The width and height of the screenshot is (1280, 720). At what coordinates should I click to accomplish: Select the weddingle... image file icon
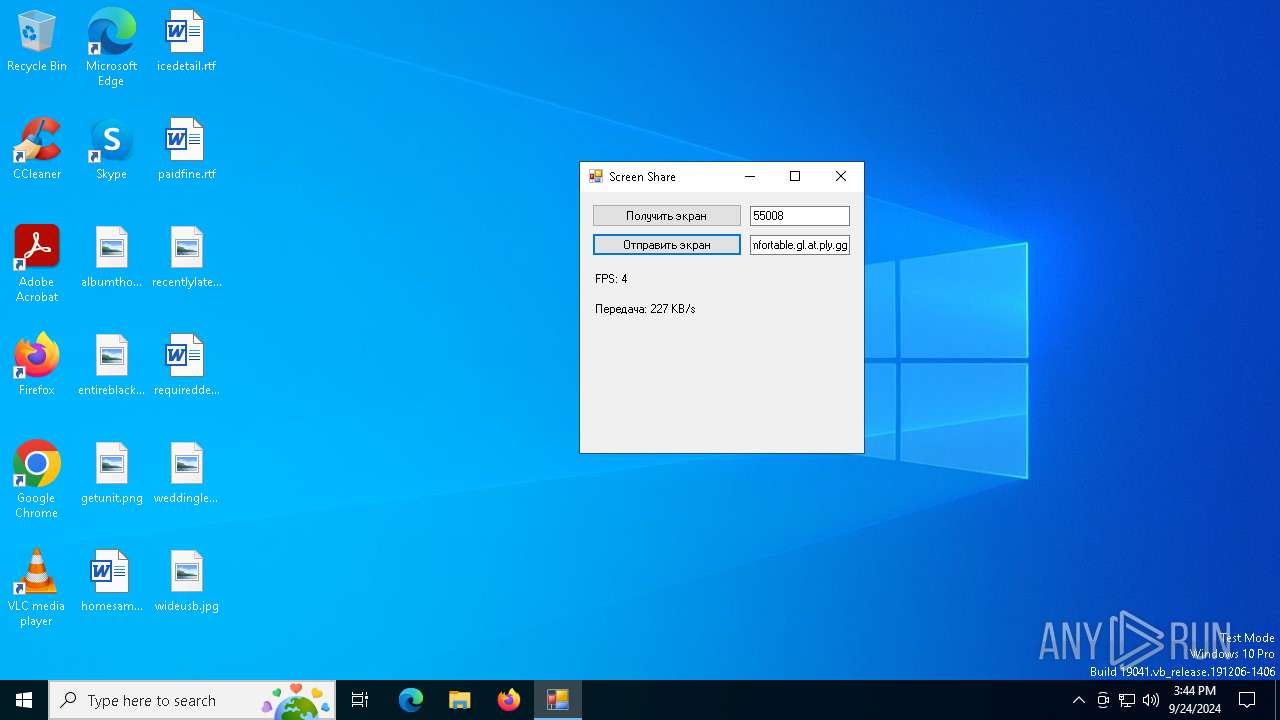[186, 473]
